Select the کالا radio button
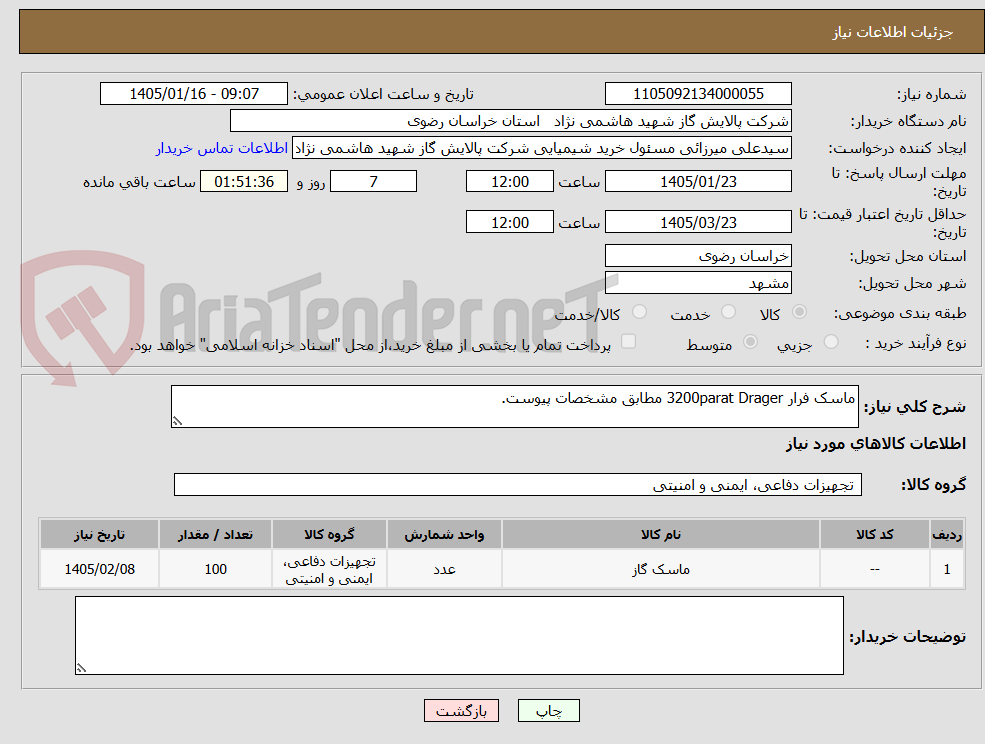 [x=799, y=312]
